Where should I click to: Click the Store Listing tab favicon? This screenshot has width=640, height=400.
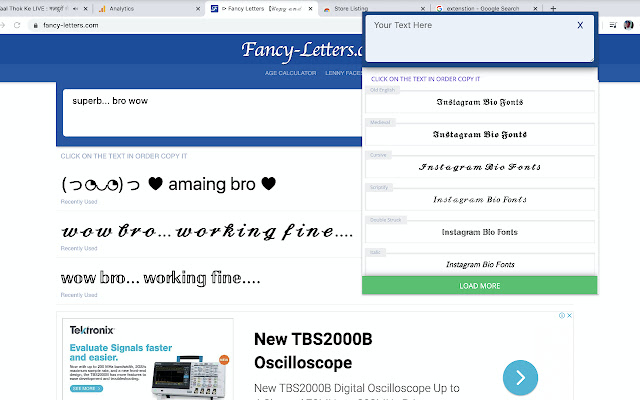[x=327, y=9]
